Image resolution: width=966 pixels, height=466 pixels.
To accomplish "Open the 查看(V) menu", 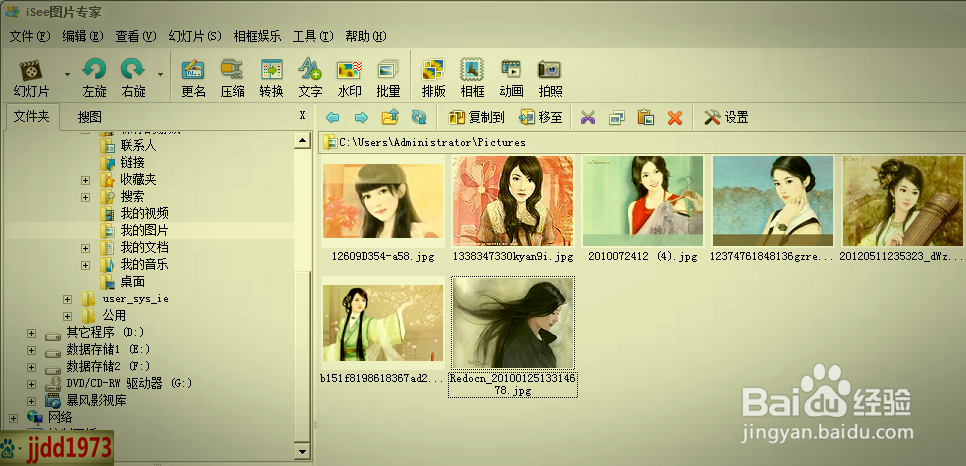I will (136, 36).
